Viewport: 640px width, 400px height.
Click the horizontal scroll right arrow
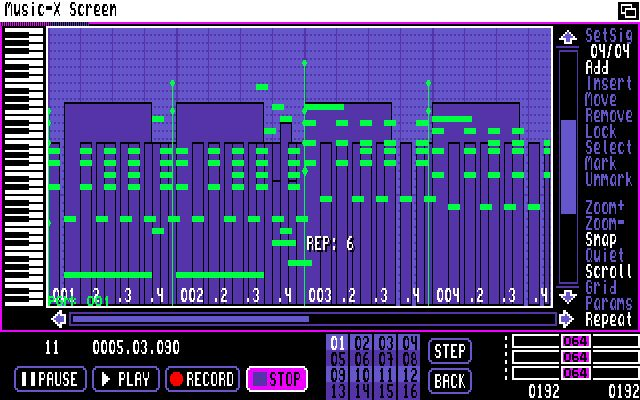point(566,319)
